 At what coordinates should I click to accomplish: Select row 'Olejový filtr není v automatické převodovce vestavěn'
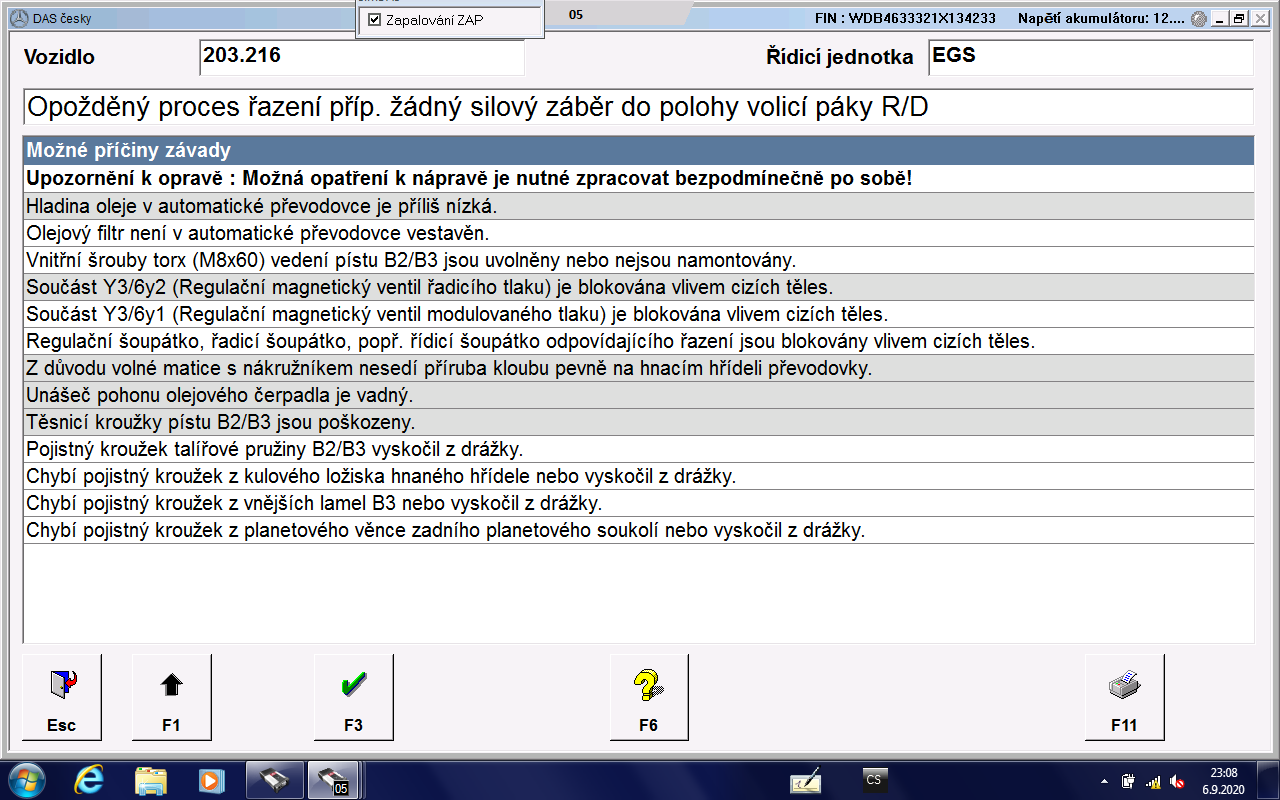click(x=638, y=233)
